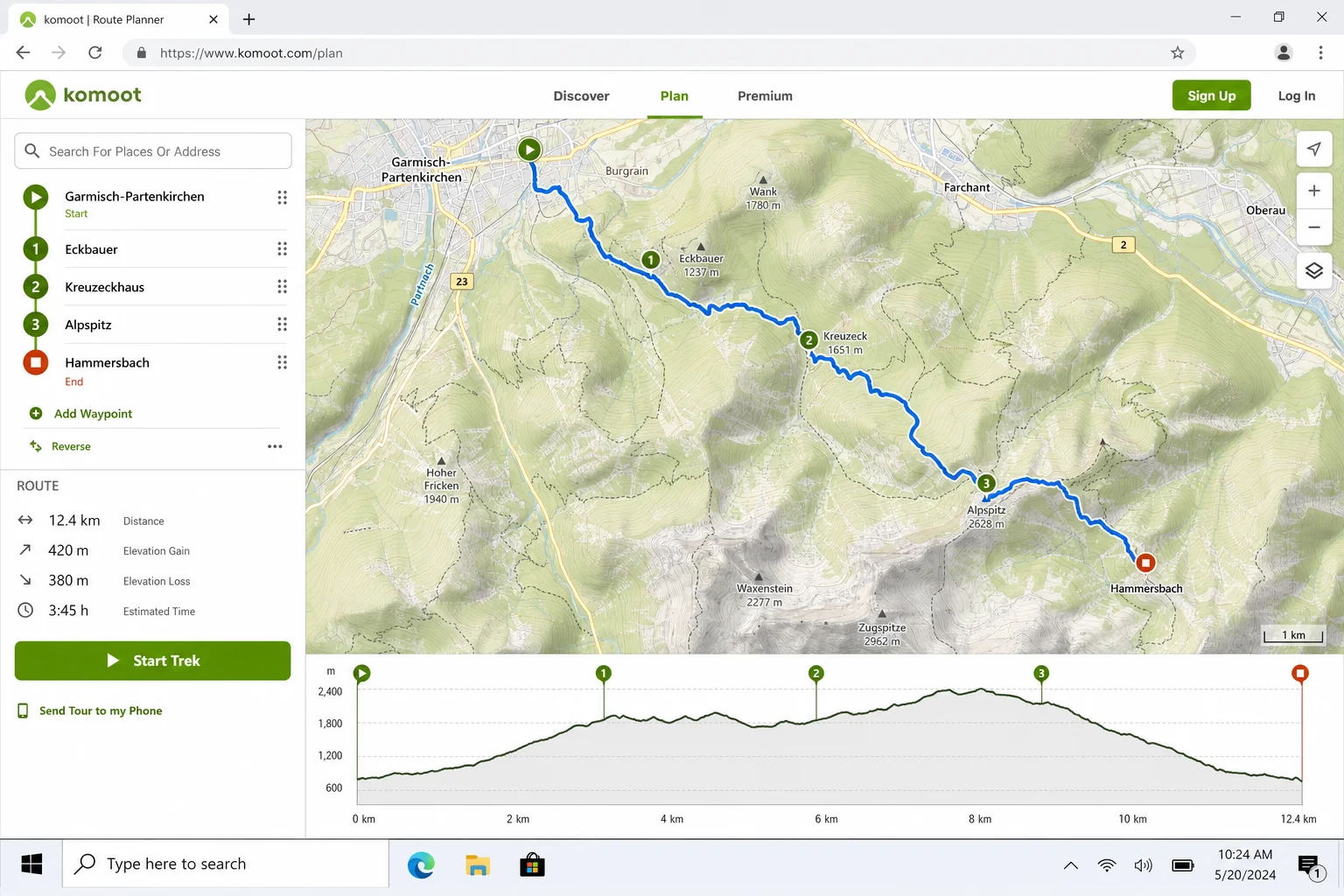Select the Hammersbach end point name
The height and width of the screenshot is (896, 1344).
107,362
